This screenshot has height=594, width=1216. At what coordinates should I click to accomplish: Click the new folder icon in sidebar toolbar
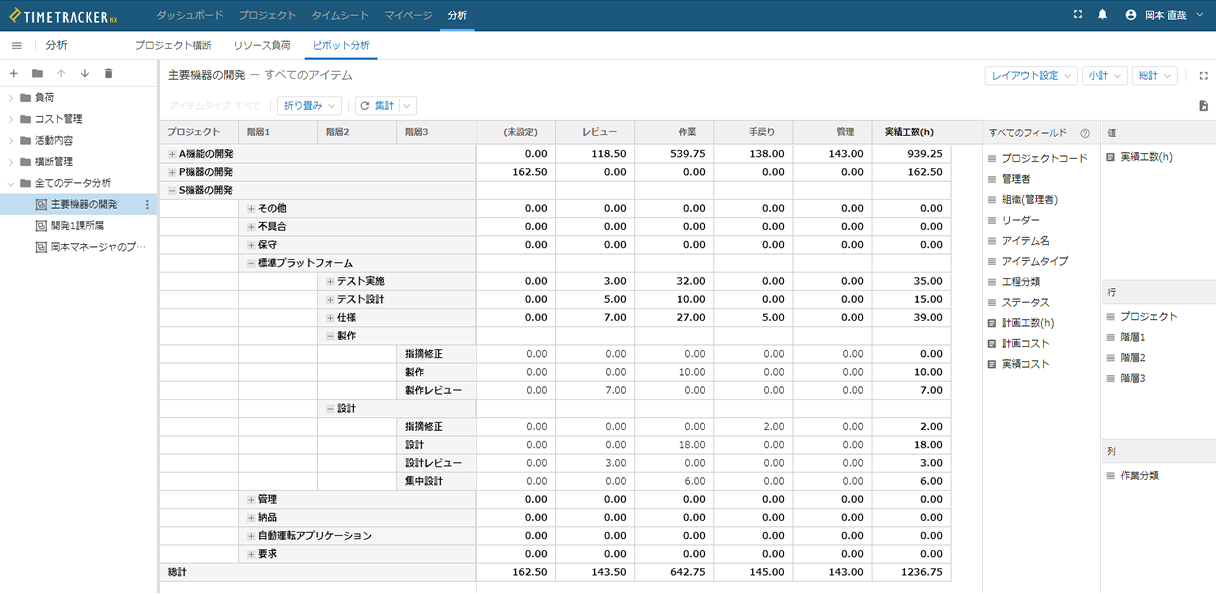pyautogui.click(x=37, y=74)
